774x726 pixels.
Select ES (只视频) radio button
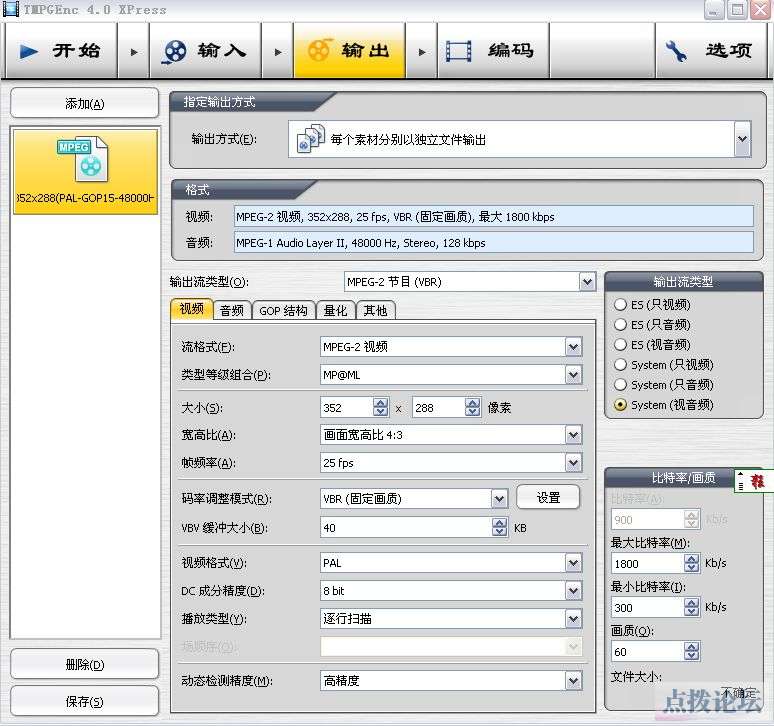[620, 305]
